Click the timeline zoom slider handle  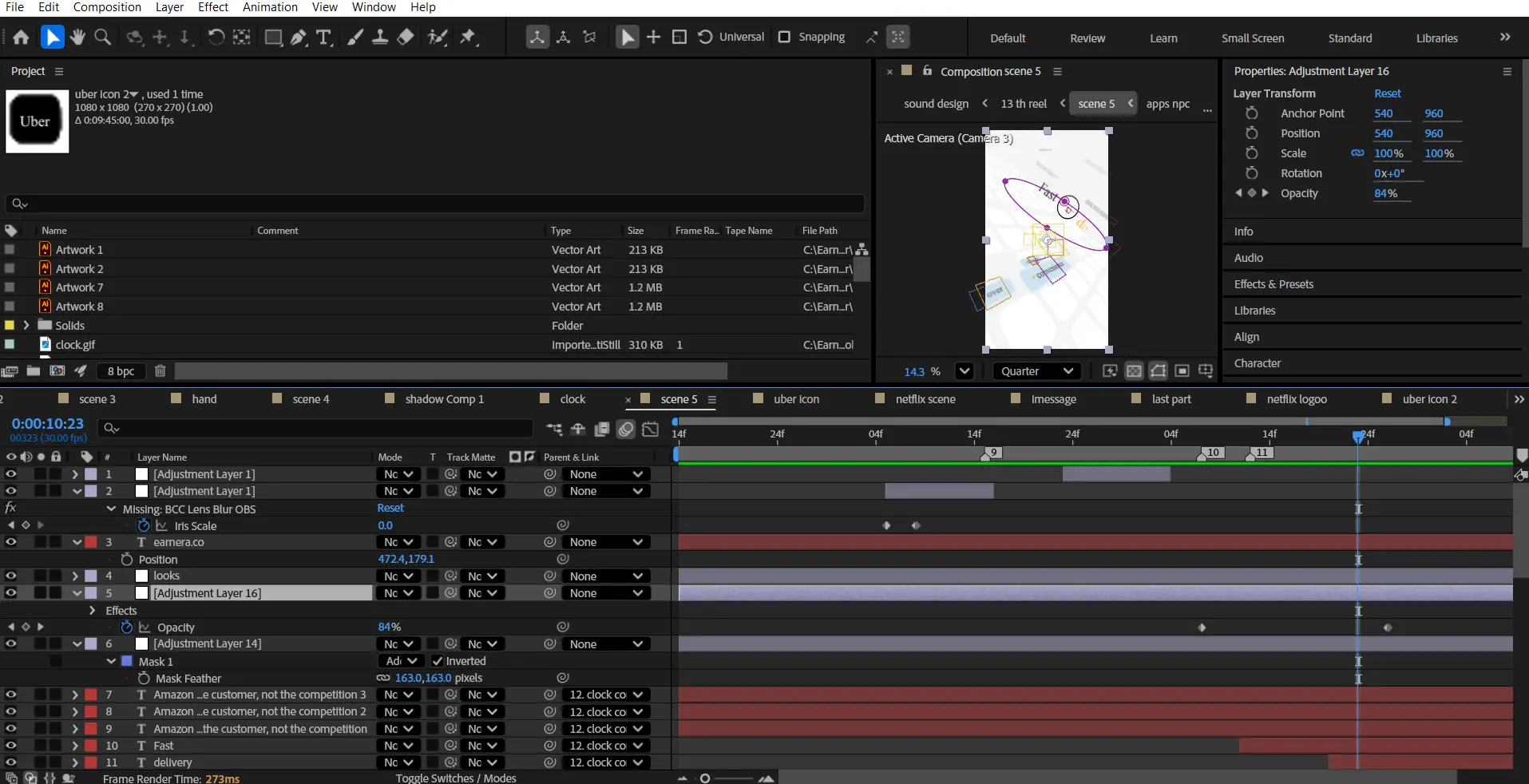click(x=705, y=778)
